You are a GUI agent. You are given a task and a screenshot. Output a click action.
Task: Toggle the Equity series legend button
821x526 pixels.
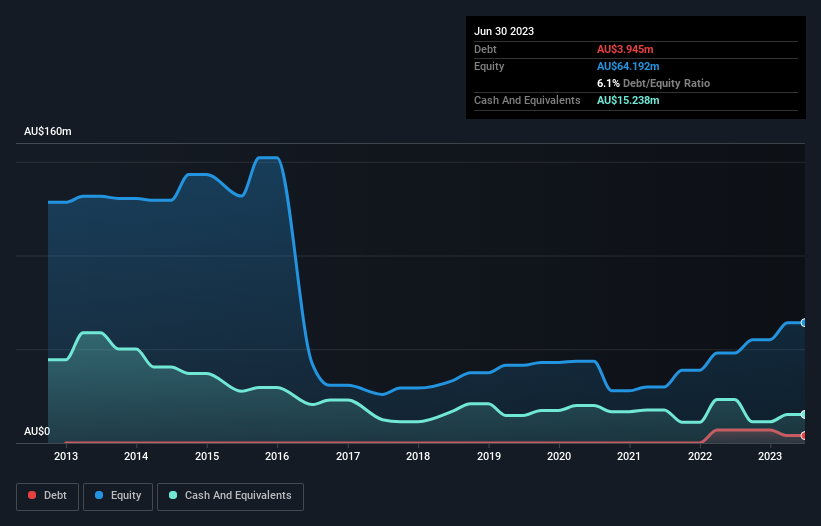click(x=118, y=496)
